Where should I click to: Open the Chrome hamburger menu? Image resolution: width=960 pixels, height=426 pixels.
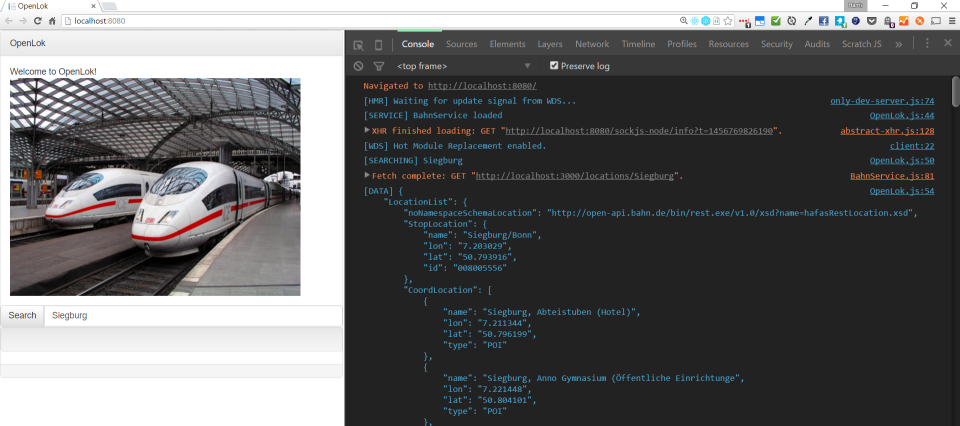[x=950, y=20]
